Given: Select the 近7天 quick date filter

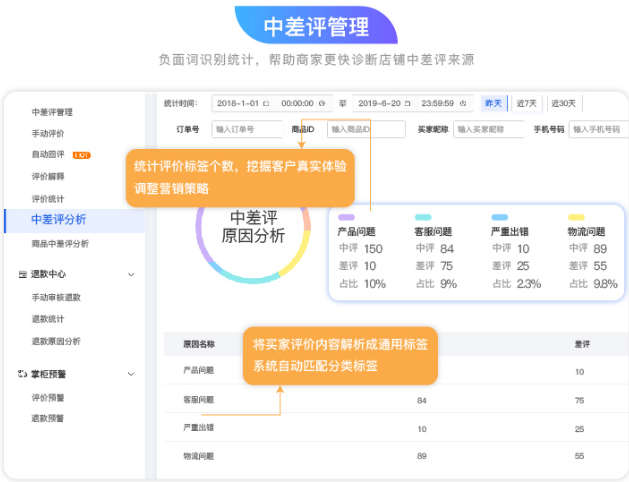Looking at the screenshot, I should pyautogui.click(x=526, y=103).
